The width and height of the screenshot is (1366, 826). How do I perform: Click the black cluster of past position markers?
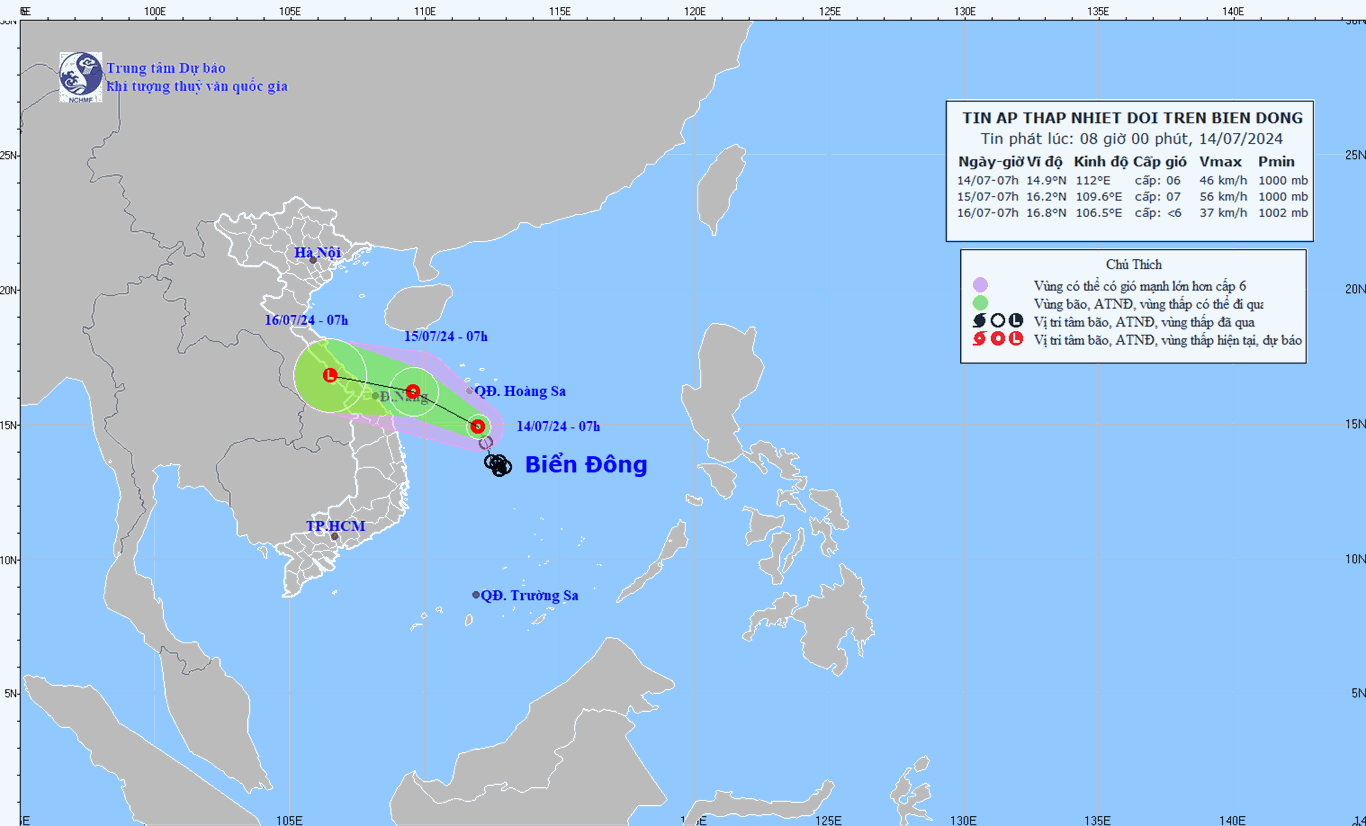(x=497, y=464)
